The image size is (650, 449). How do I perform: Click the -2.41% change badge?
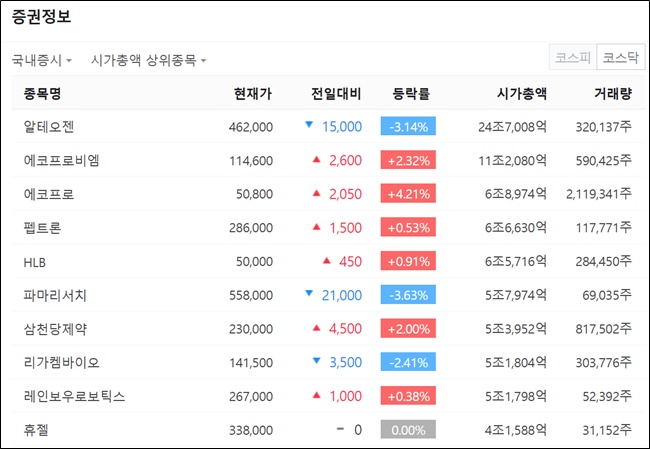[408, 362]
